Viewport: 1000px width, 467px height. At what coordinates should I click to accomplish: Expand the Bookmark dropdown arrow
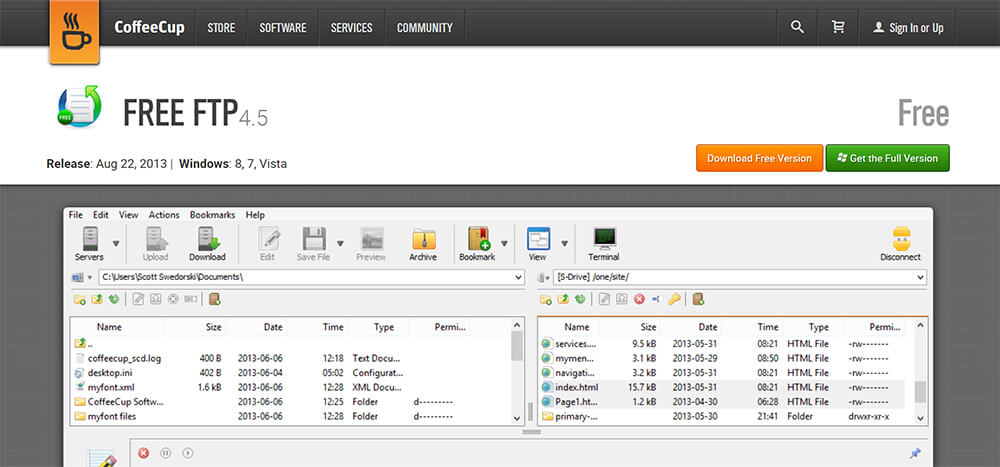504,243
